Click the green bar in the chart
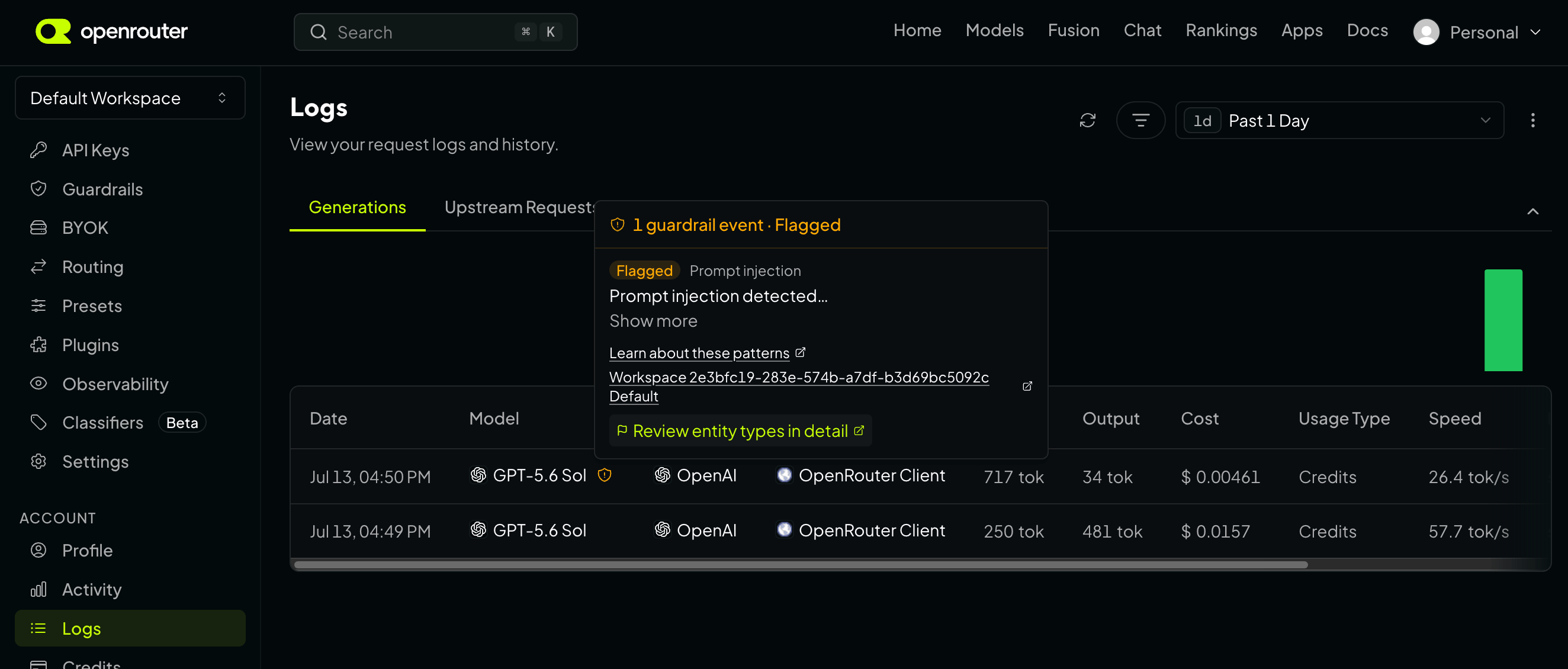Viewport: 1568px width, 669px height. (x=1503, y=320)
